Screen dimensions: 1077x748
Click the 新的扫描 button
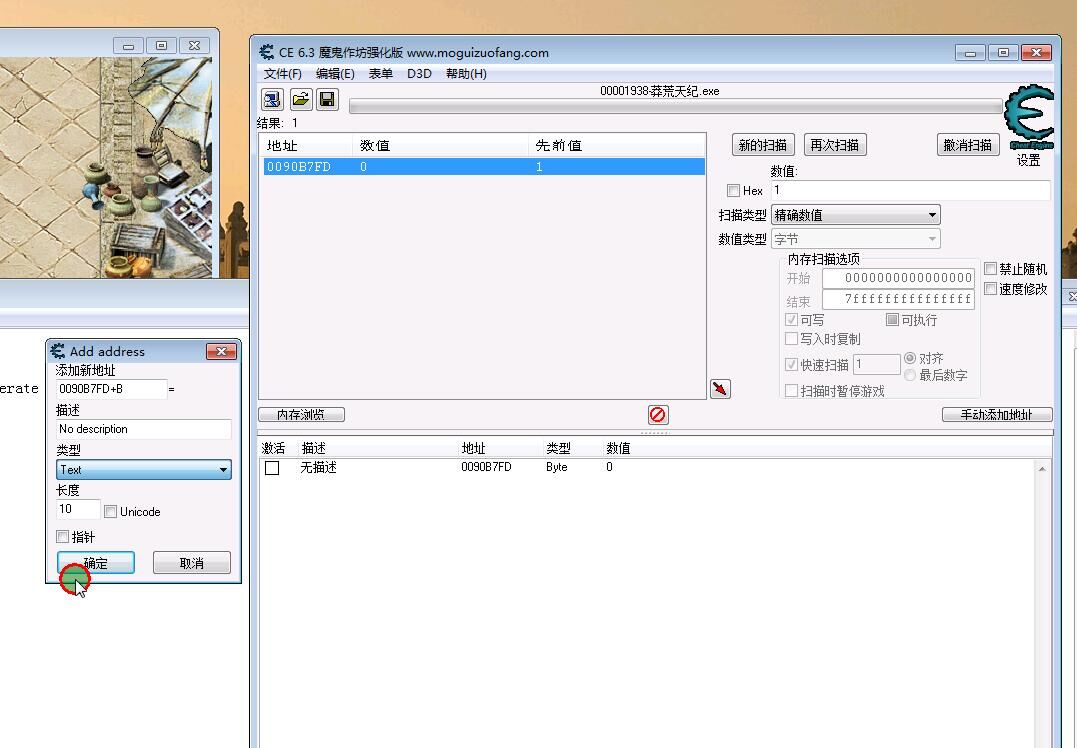[x=763, y=145]
